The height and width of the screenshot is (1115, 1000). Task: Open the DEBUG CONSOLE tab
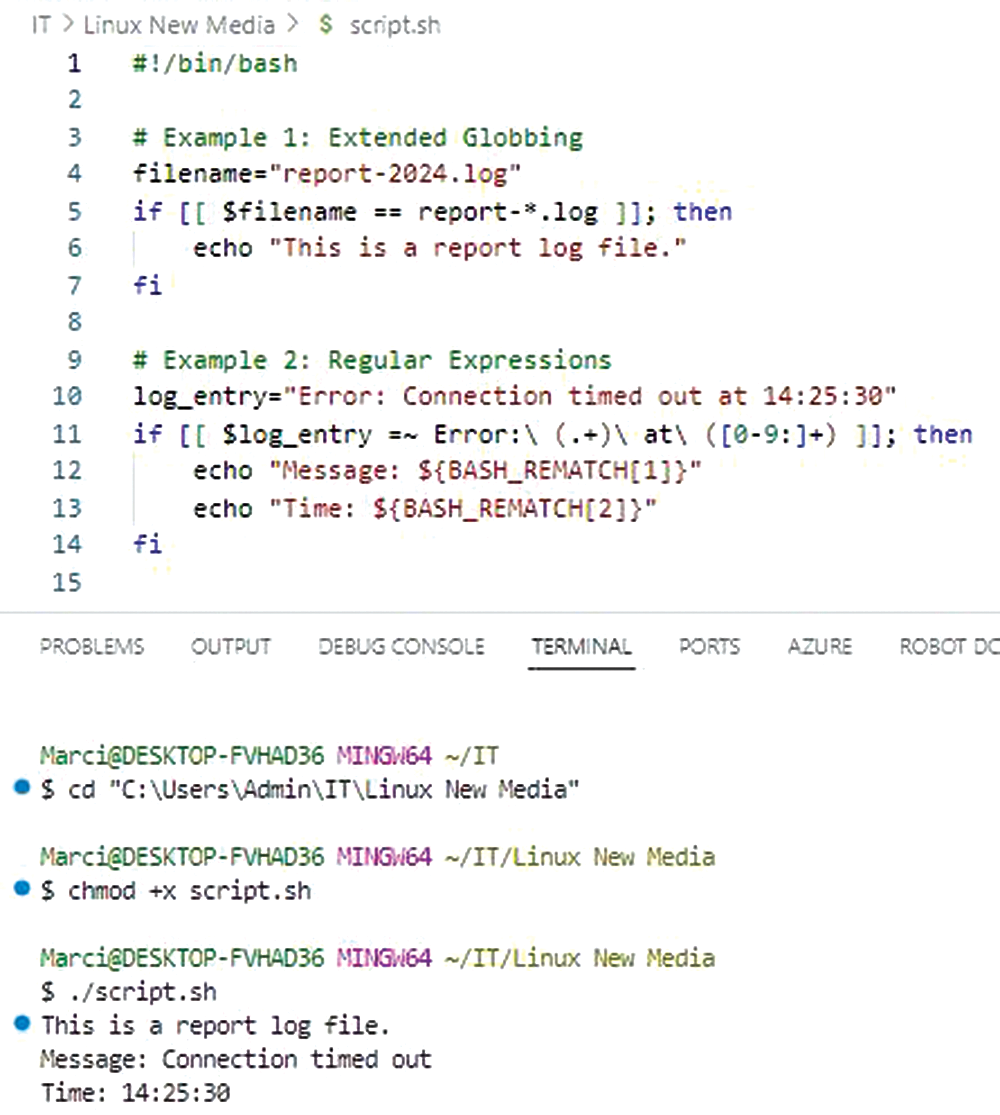[x=401, y=646]
